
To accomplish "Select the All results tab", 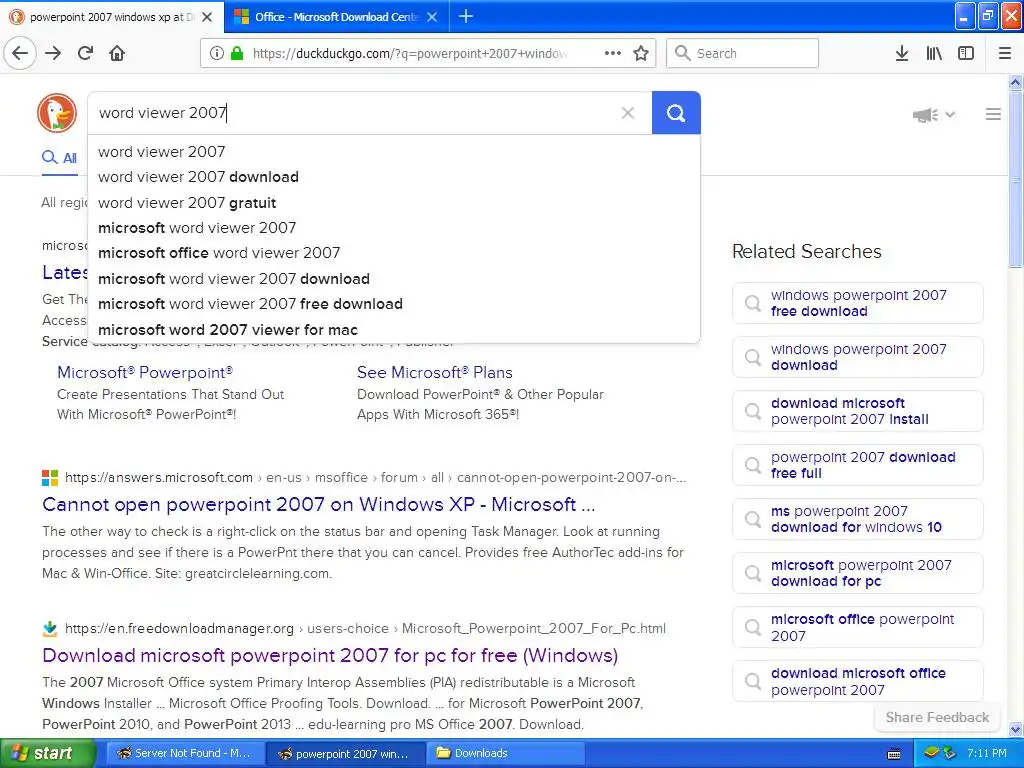I will (59, 157).
